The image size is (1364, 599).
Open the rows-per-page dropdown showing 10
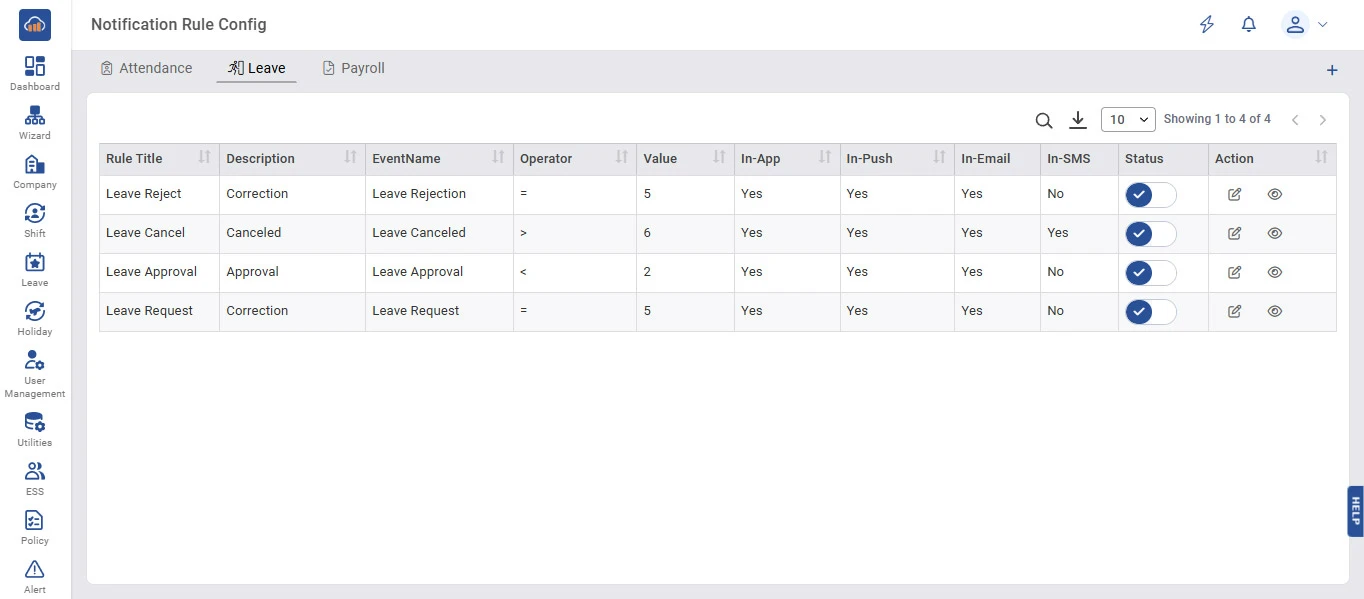(x=1127, y=120)
